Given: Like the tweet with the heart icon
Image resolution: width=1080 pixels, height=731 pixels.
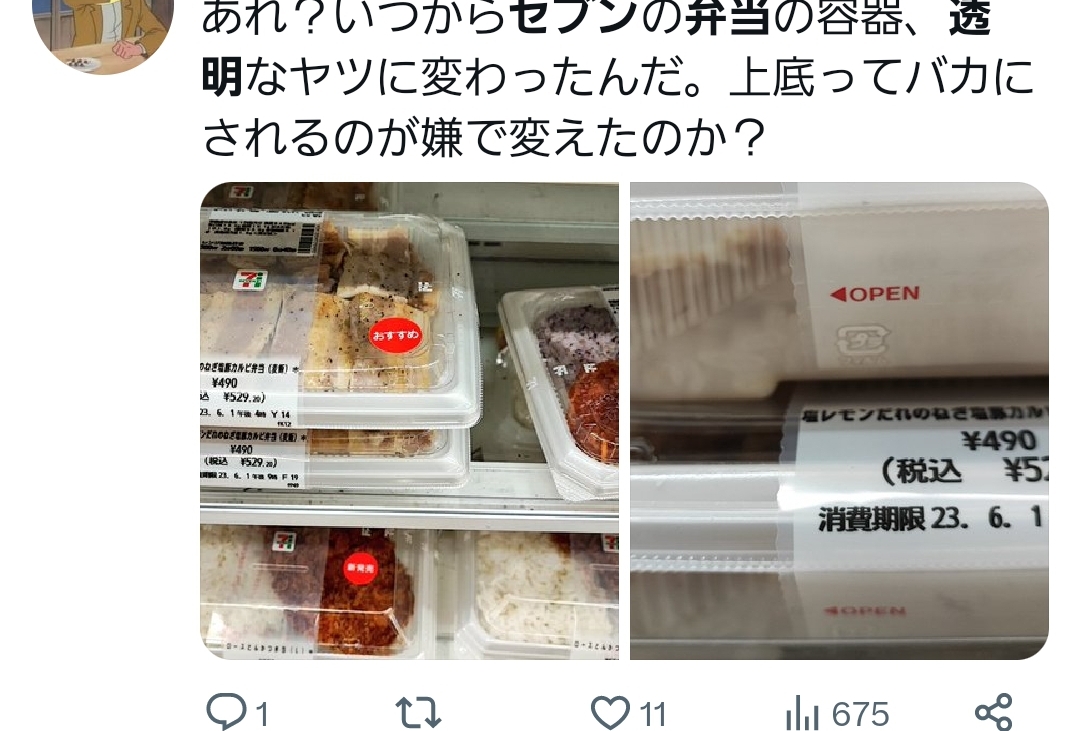Looking at the screenshot, I should point(610,712).
